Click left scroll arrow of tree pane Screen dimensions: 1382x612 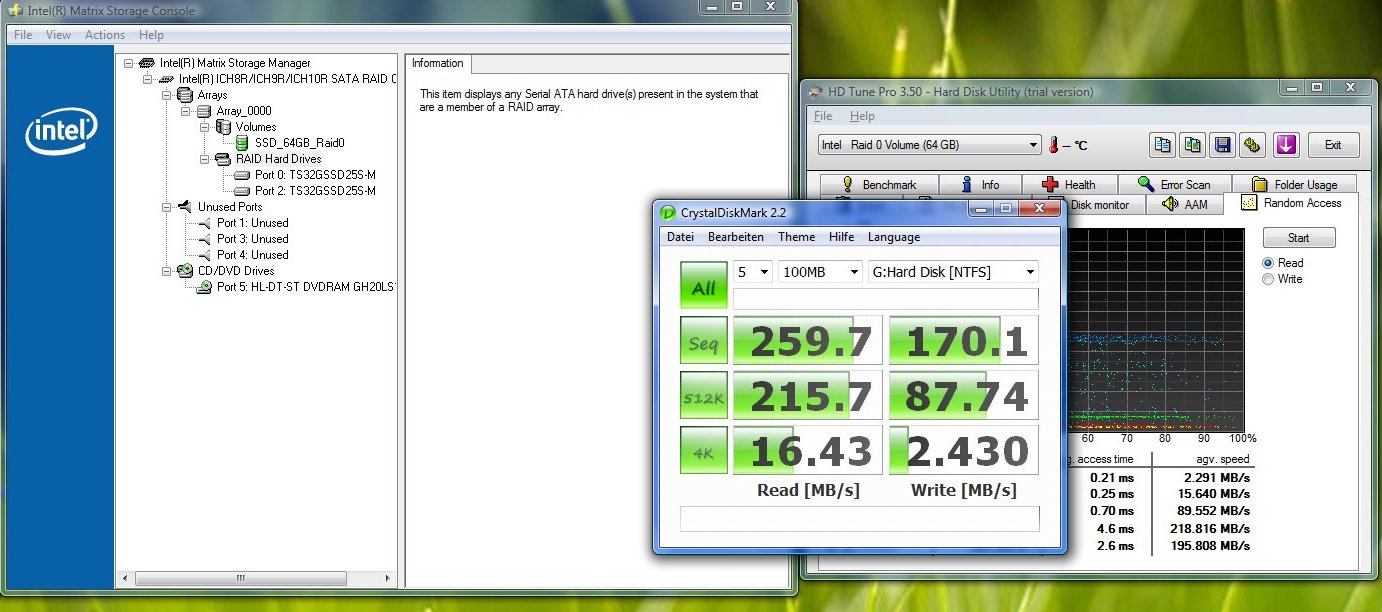[x=124, y=579]
